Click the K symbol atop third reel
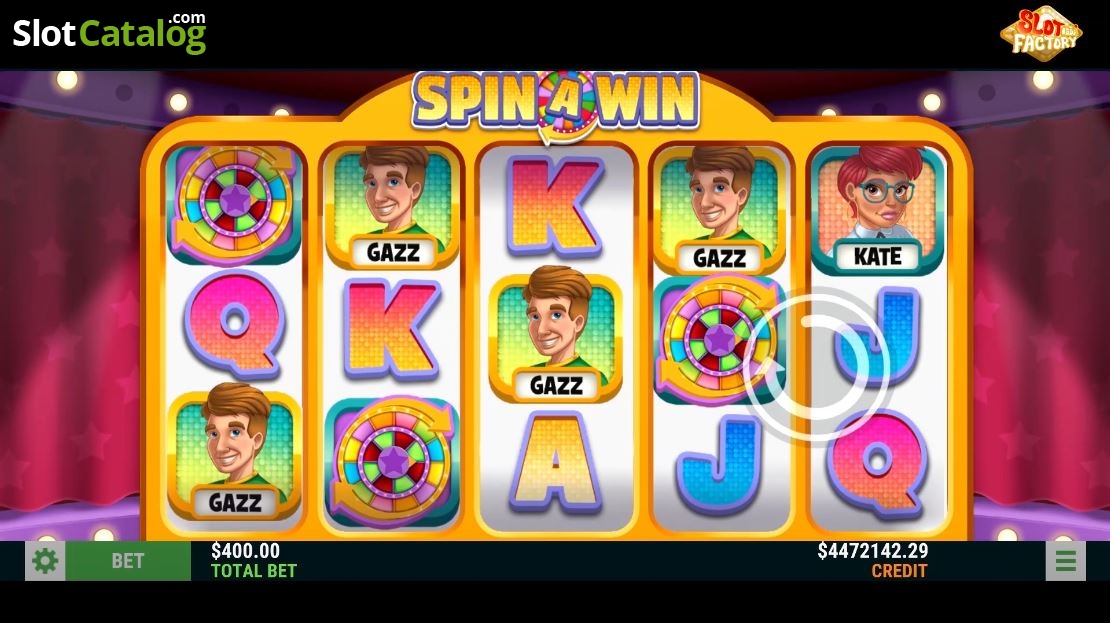The height and width of the screenshot is (623, 1110). pyautogui.click(x=556, y=207)
